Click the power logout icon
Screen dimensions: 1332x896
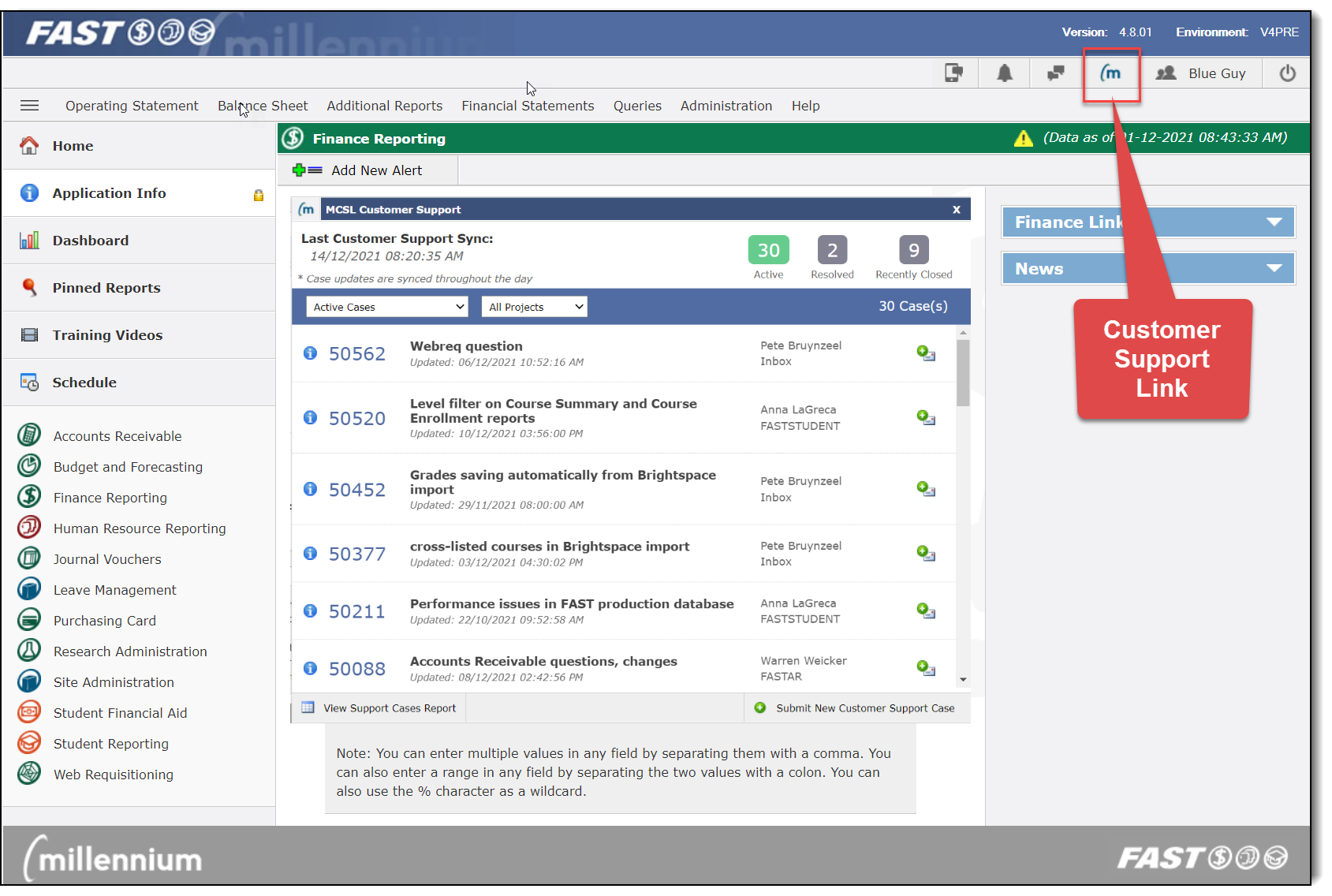1287,73
